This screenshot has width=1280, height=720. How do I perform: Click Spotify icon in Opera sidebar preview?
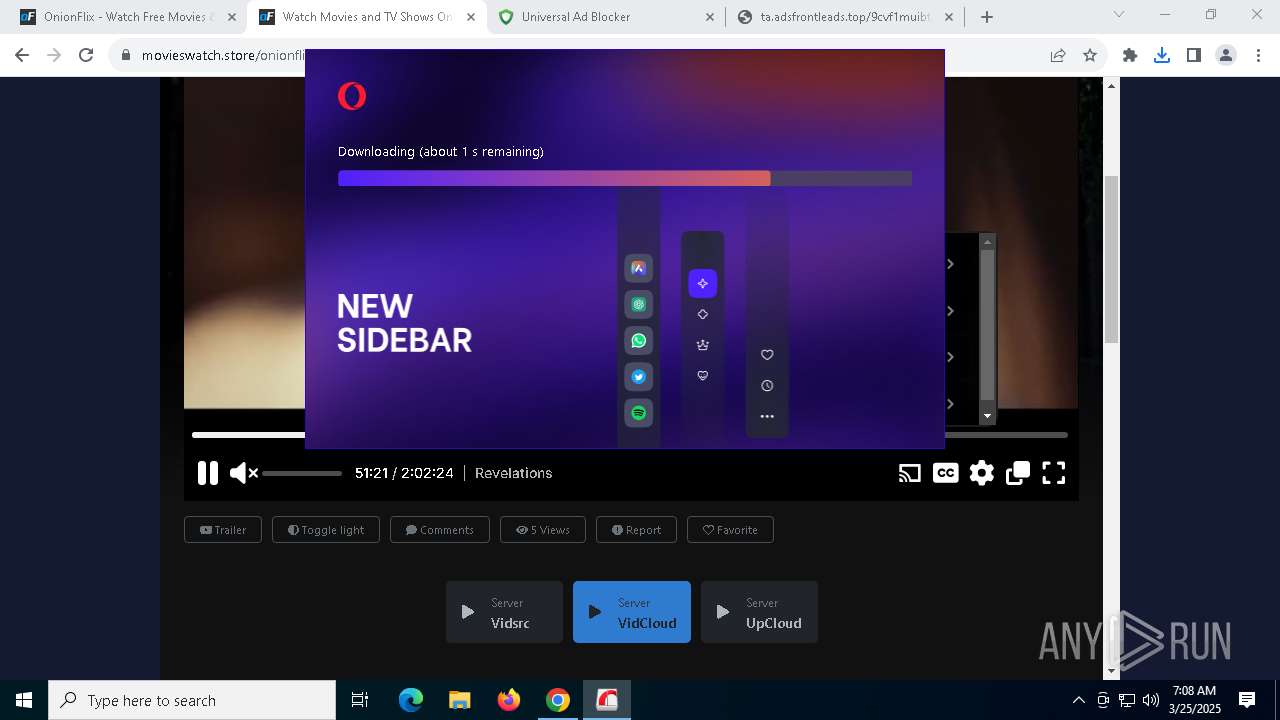639,413
